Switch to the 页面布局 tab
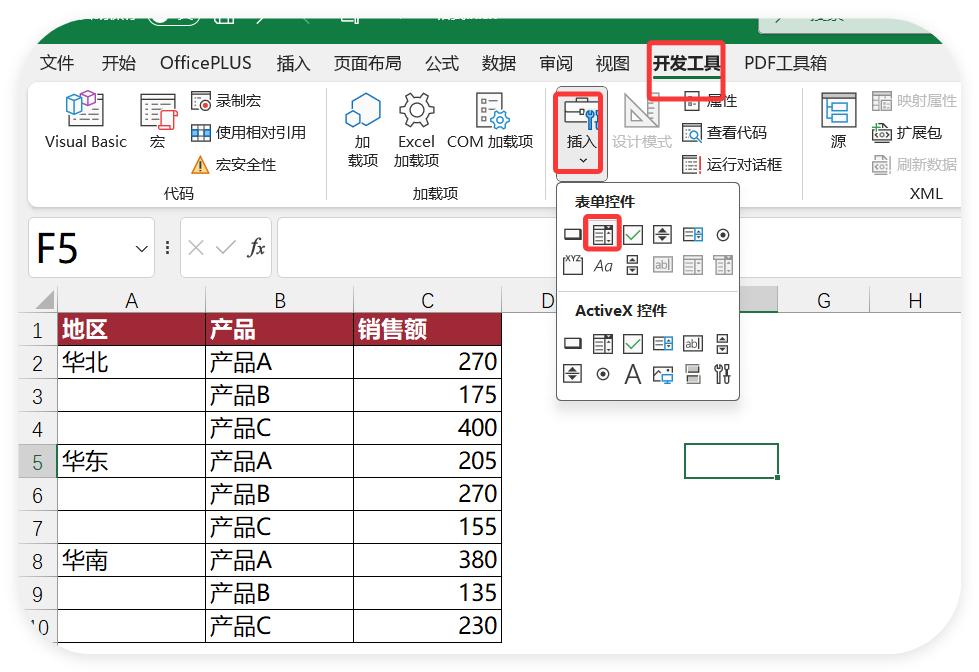The width and height of the screenshot is (979, 672). [x=368, y=63]
